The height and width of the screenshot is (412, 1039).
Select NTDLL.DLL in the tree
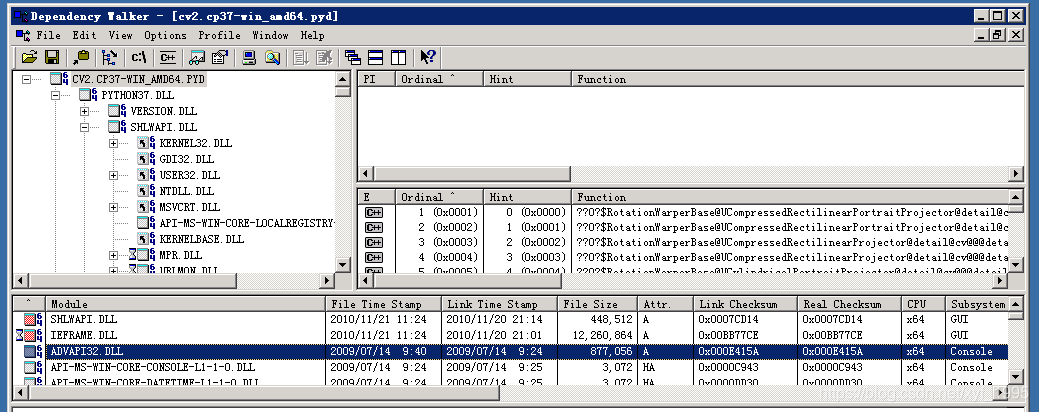tap(187, 191)
